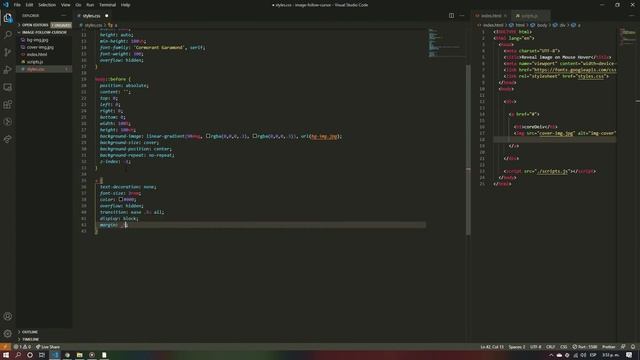
Task: Open More Actions for styles.css editor
Action: point(462,16)
